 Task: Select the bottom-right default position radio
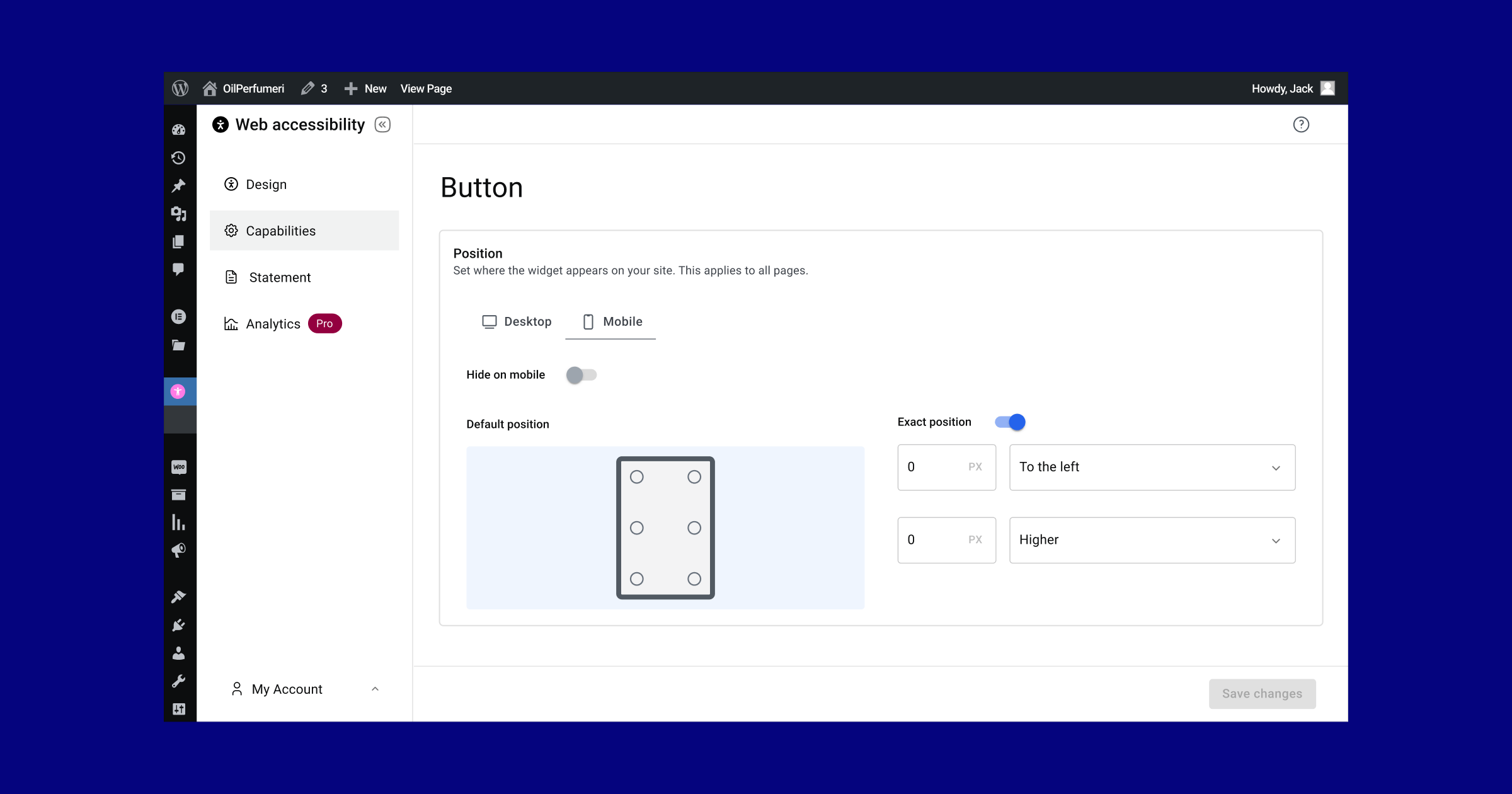point(694,578)
